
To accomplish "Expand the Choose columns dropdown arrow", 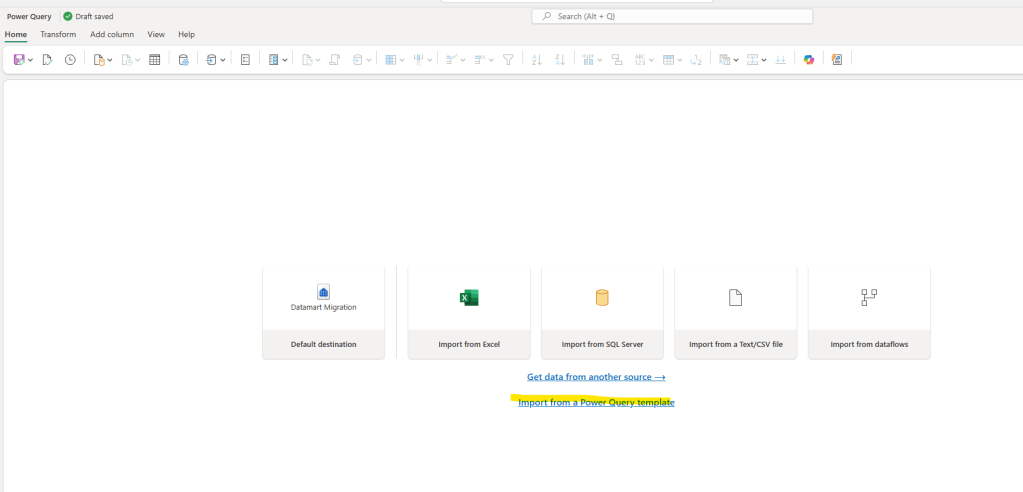I will coord(402,60).
